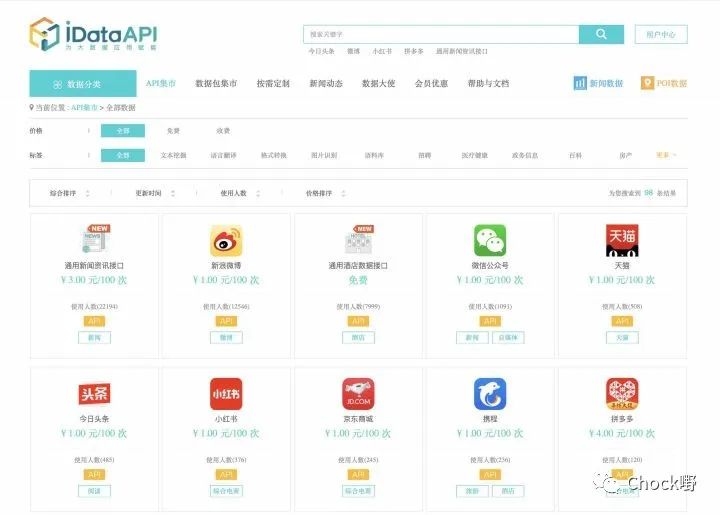Sort results by 更新时间
720x515 pixels.
click(155, 193)
